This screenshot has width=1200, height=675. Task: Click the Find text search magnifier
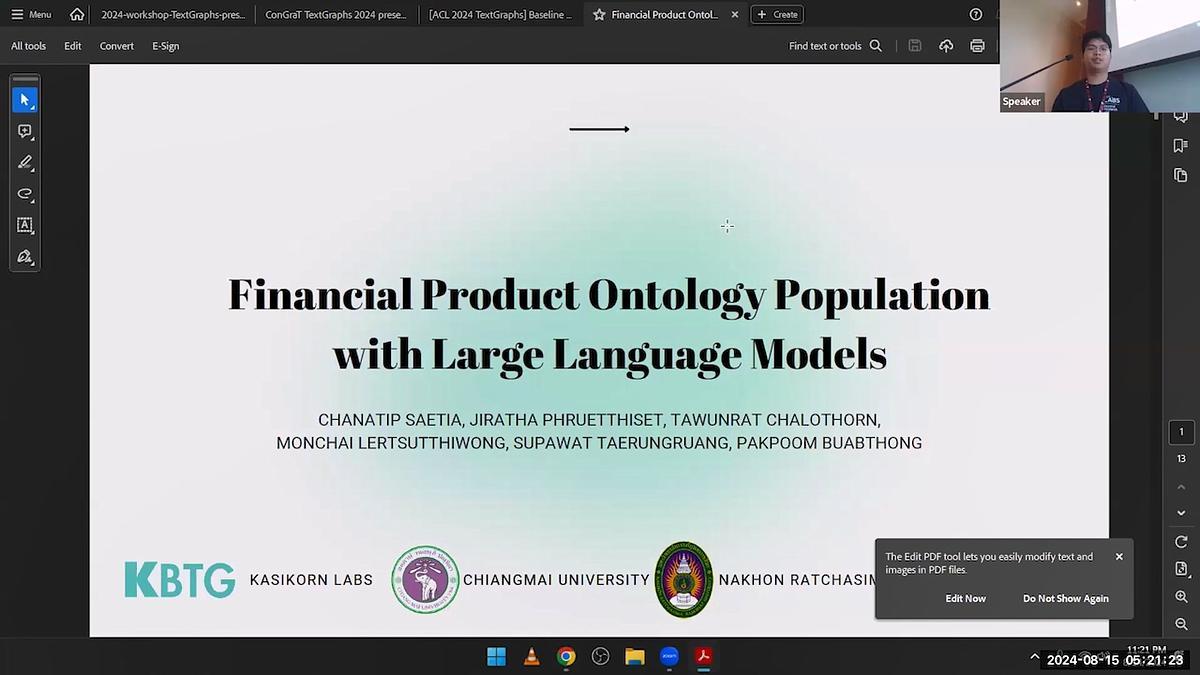click(876, 46)
